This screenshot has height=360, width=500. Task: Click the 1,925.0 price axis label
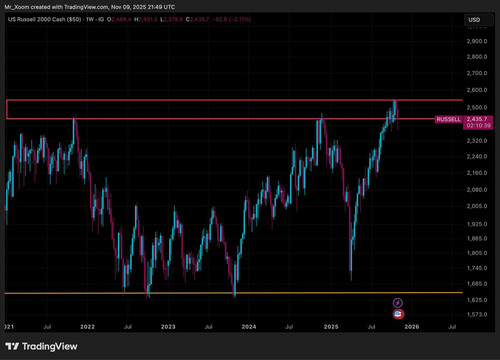(477, 224)
